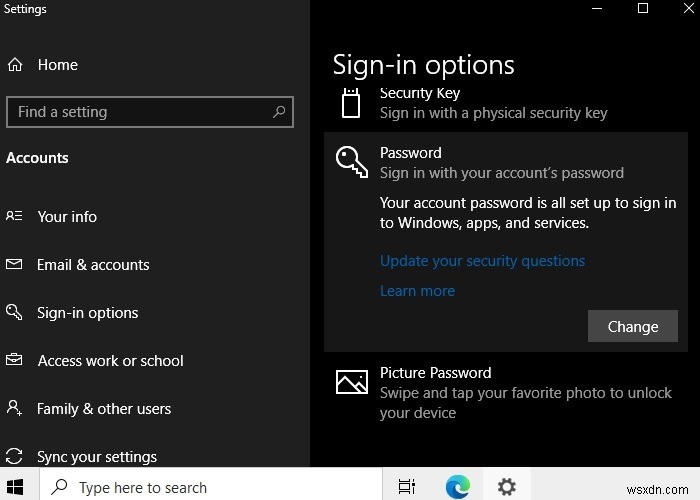The image size is (700, 500).
Task: Launch Microsoft Edge from the taskbar
Action: tap(458, 487)
